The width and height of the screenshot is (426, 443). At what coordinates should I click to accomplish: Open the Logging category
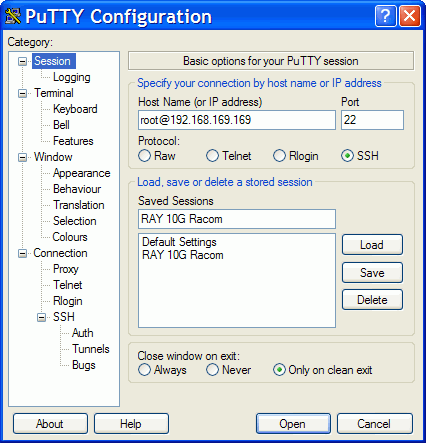[x=72, y=77]
